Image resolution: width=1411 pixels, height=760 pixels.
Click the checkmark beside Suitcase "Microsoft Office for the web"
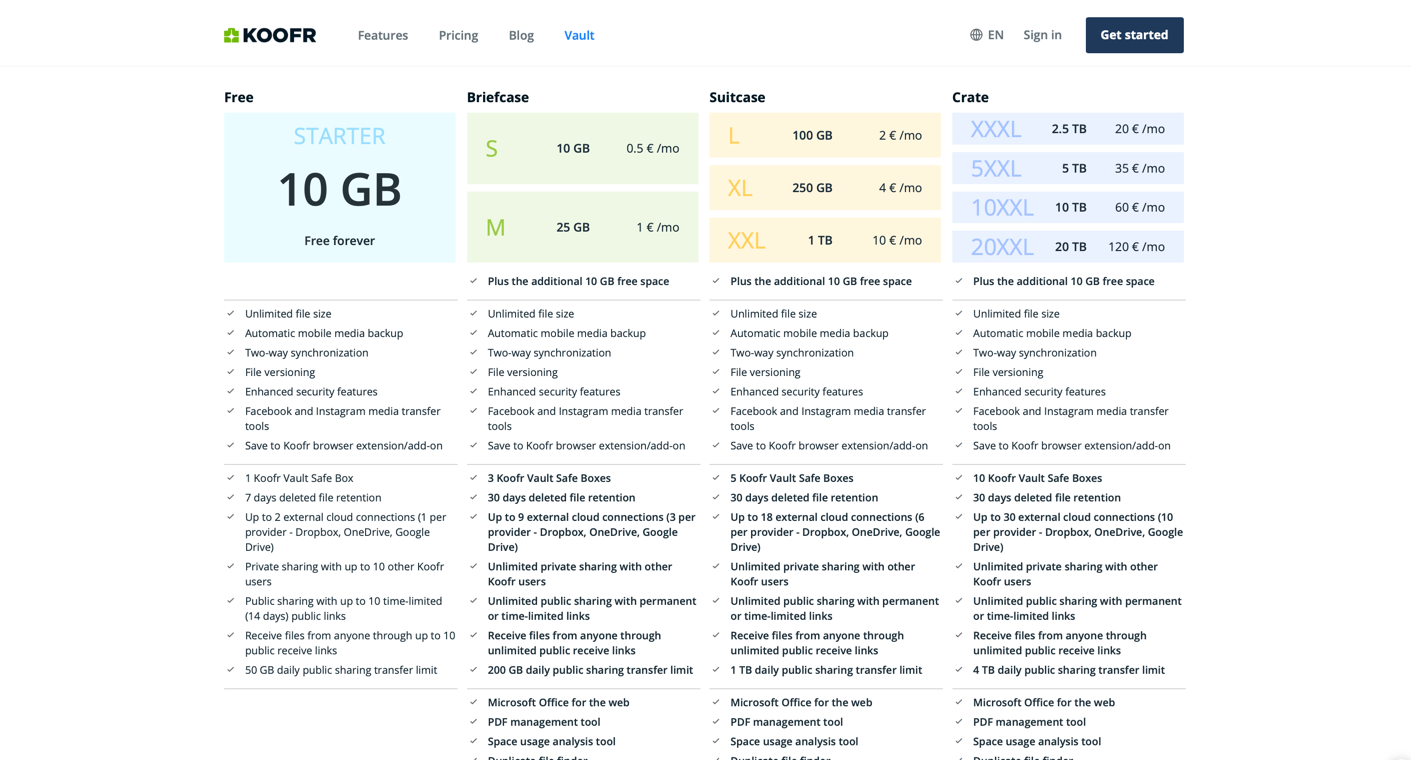tap(716, 702)
